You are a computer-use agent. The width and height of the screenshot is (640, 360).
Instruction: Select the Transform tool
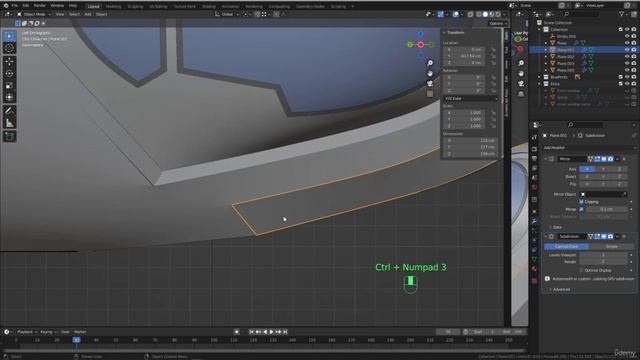(x=9, y=97)
